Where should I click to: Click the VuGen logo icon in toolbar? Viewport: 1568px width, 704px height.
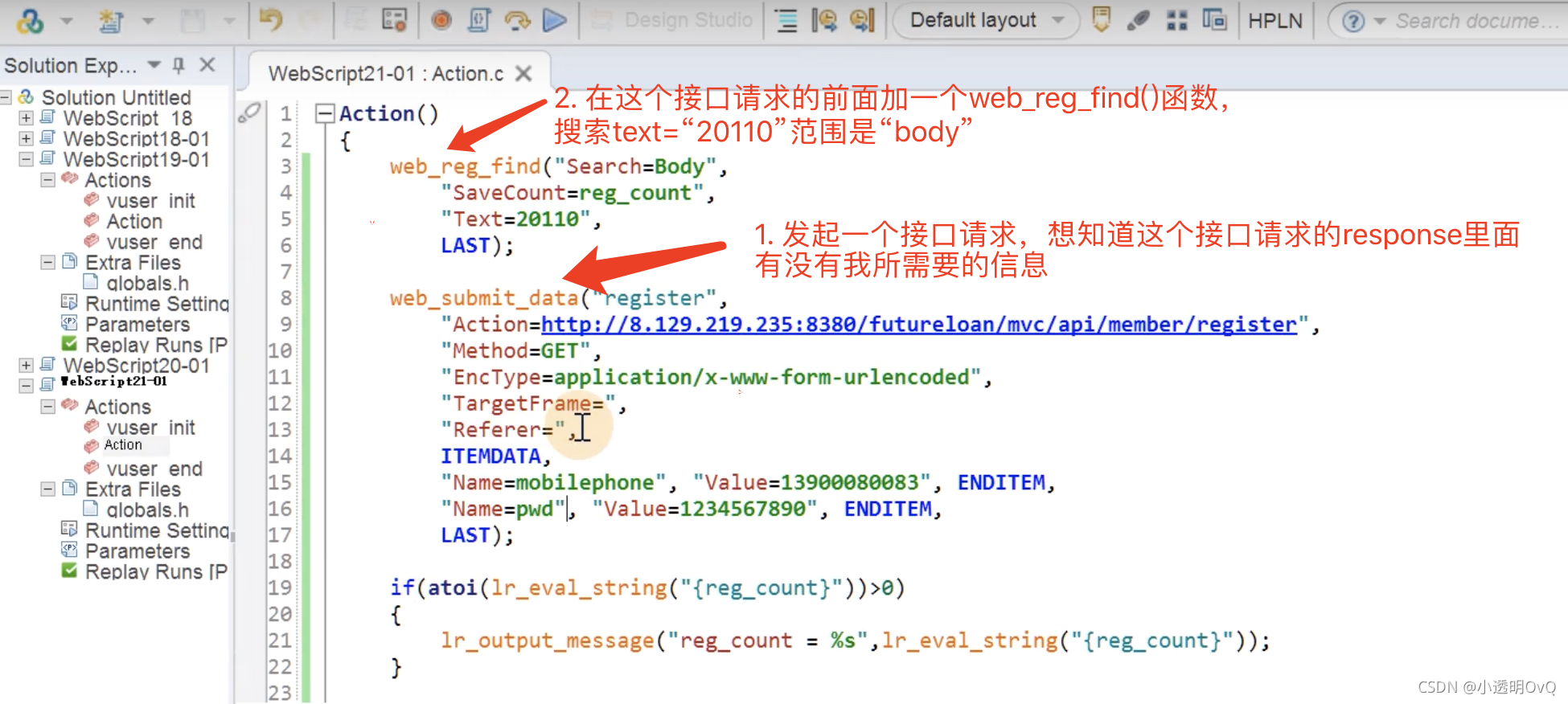[x=30, y=21]
